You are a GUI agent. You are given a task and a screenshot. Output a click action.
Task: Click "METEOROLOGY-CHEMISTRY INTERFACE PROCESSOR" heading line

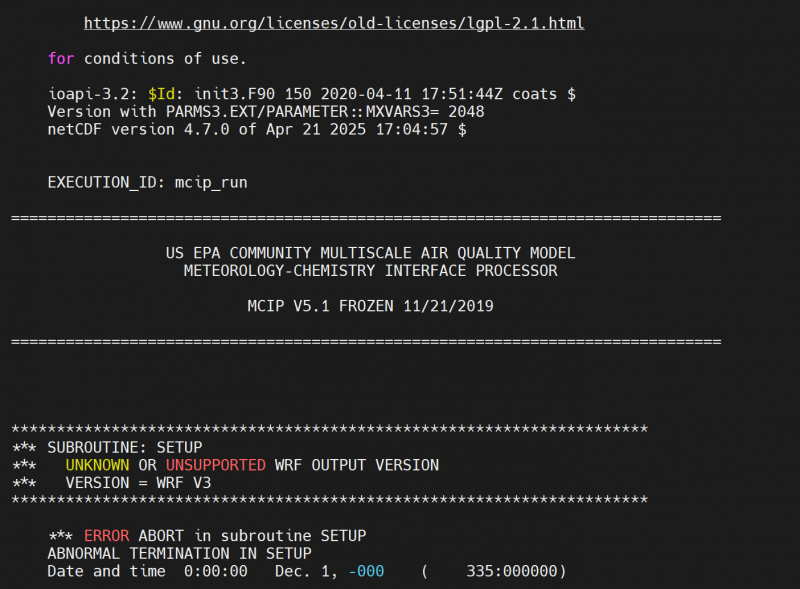click(x=370, y=271)
